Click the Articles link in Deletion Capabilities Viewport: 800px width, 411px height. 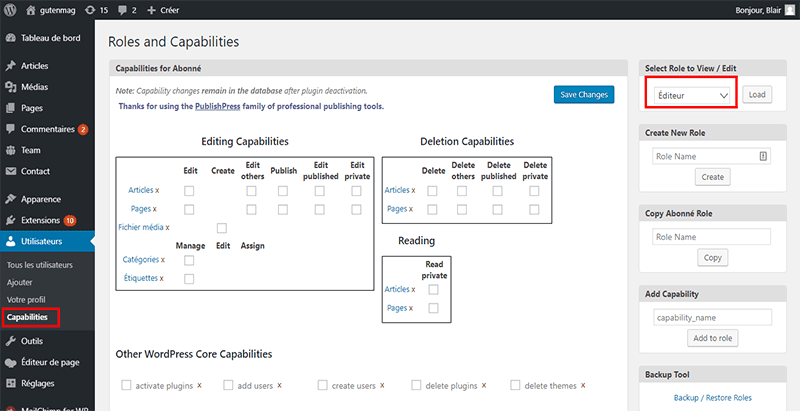[x=397, y=190]
